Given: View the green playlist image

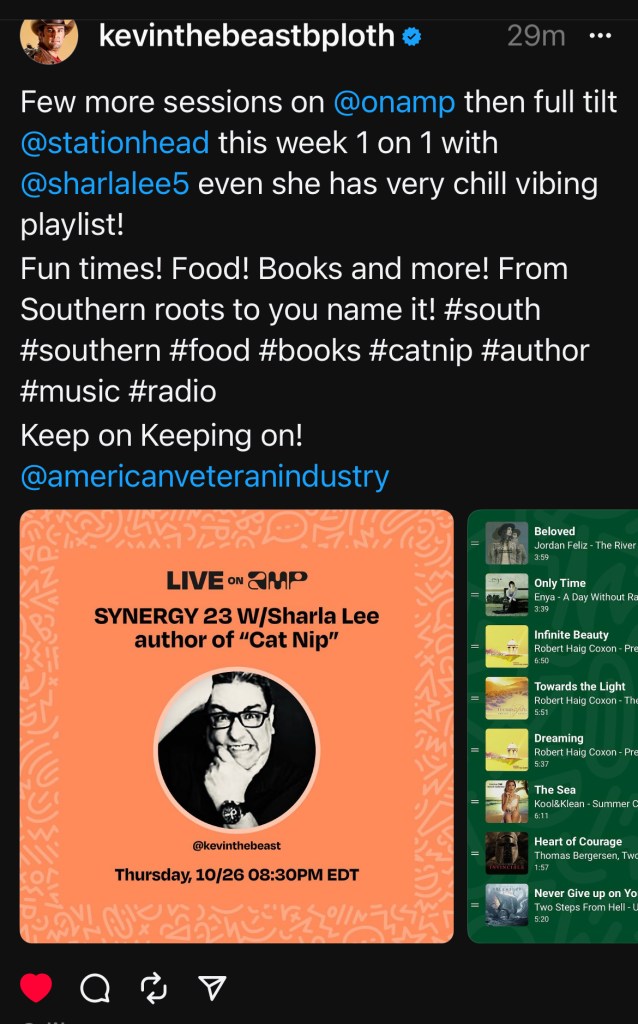Looking at the screenshot, I should coord(553,726).
